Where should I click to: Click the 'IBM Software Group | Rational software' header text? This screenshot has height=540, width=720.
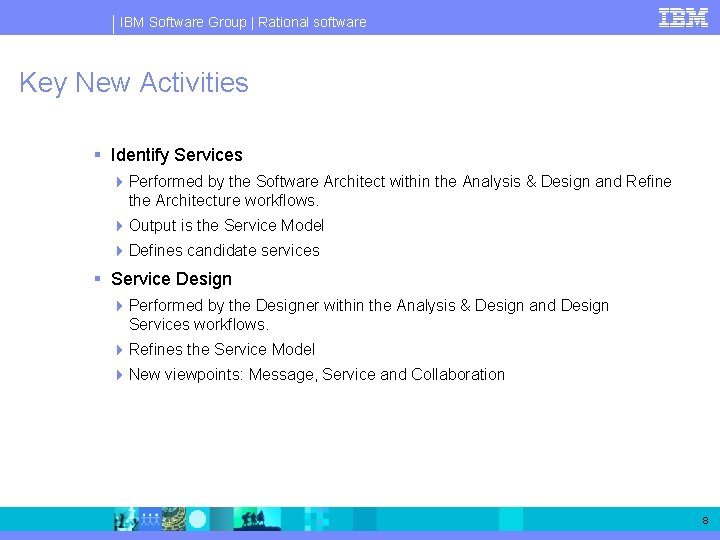[243, 22]
